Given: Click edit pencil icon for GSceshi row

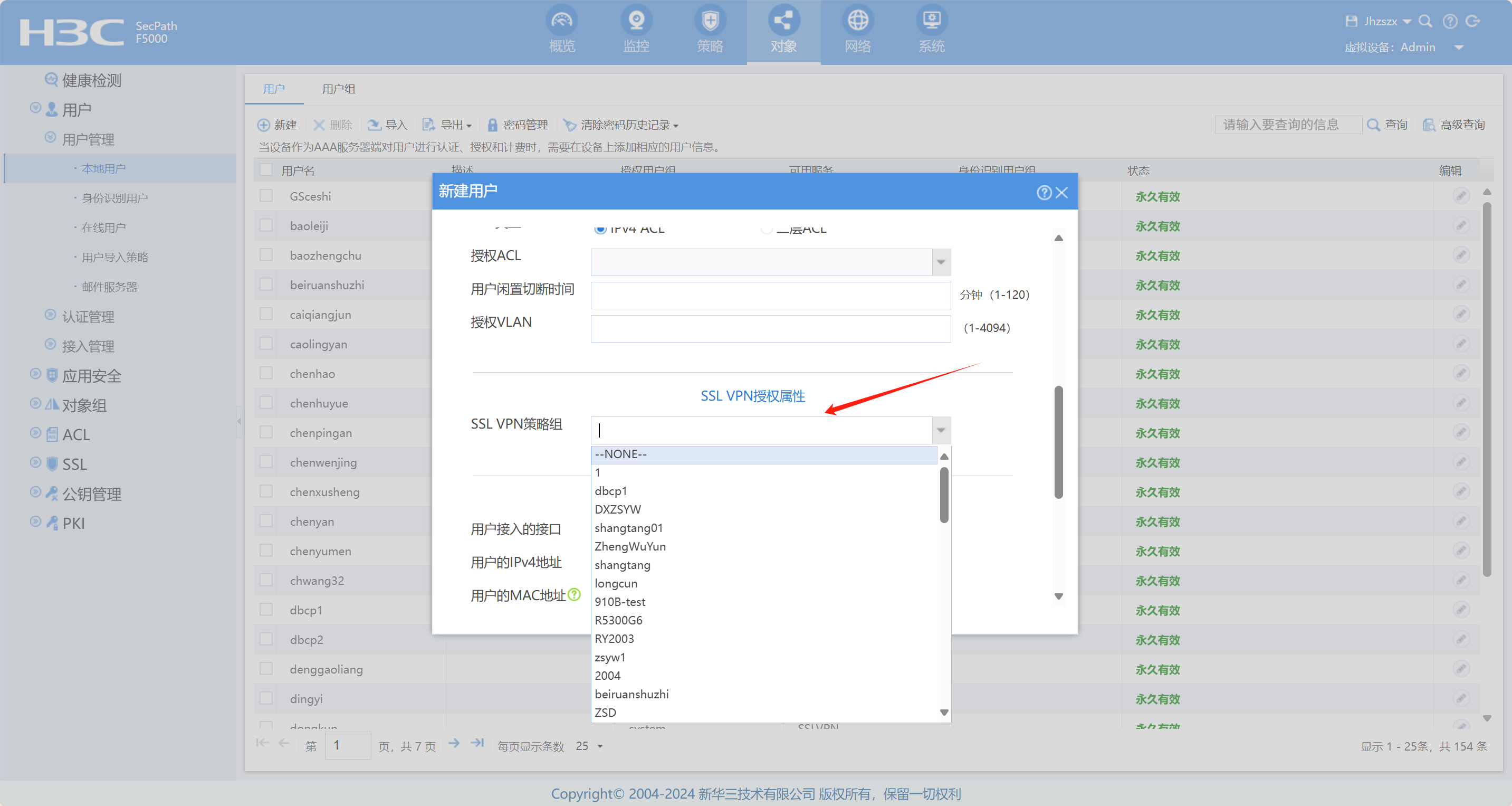Looking at the screenshot, I should [x=1461, y=196].
